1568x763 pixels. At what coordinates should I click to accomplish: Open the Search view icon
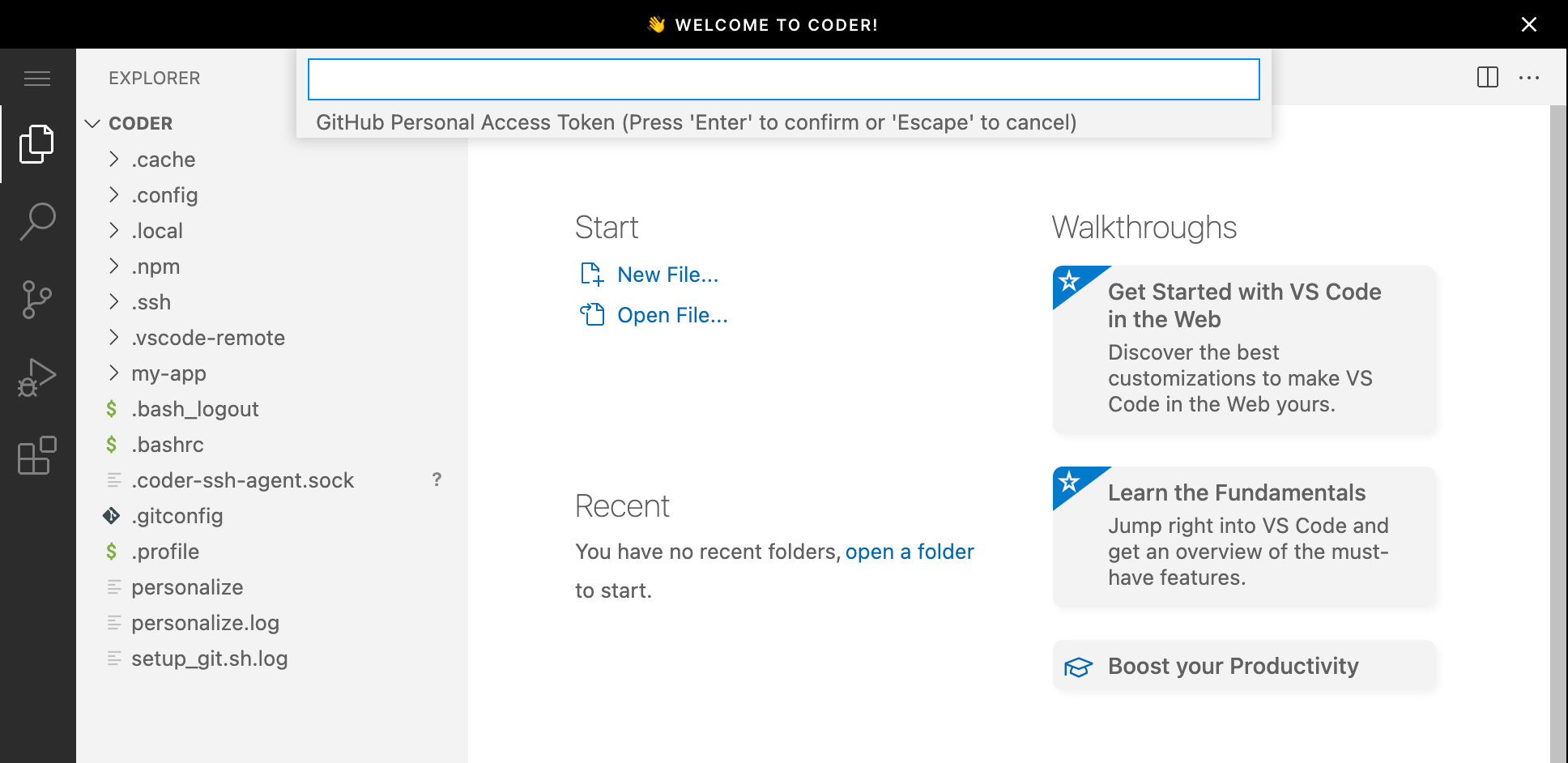[36, 220]
